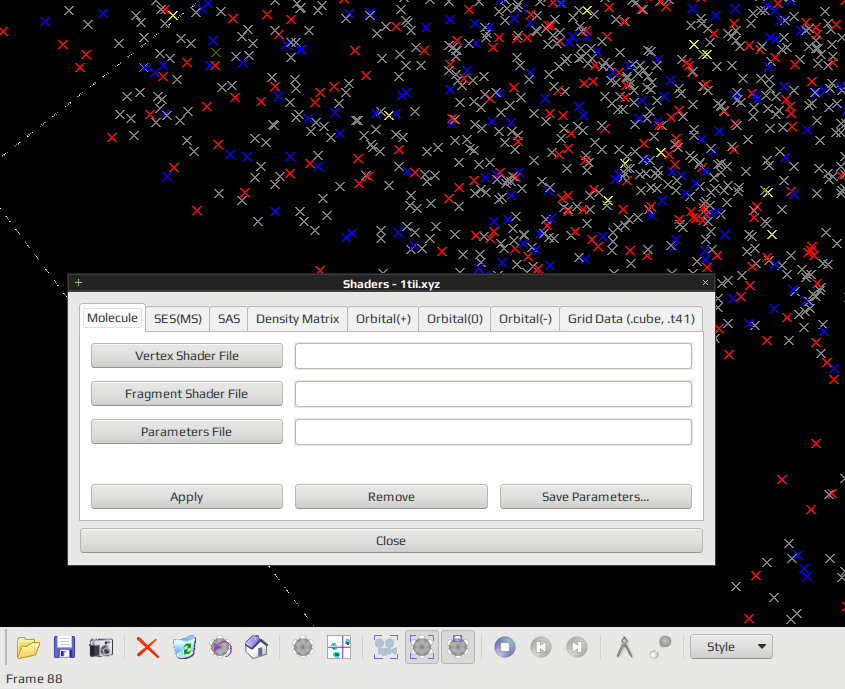Open the SAS tab
845x689 pixels.
click(x=229, y=319)
